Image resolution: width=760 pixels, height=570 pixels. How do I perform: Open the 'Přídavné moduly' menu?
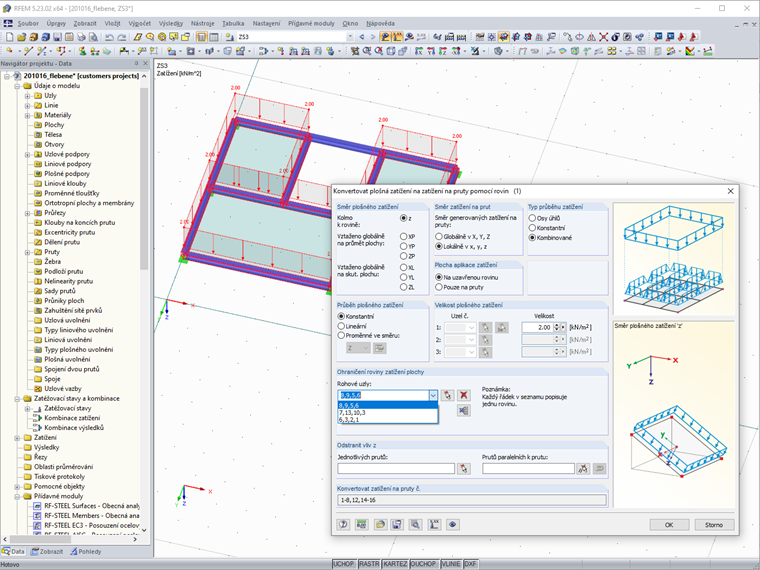[311, 23]
